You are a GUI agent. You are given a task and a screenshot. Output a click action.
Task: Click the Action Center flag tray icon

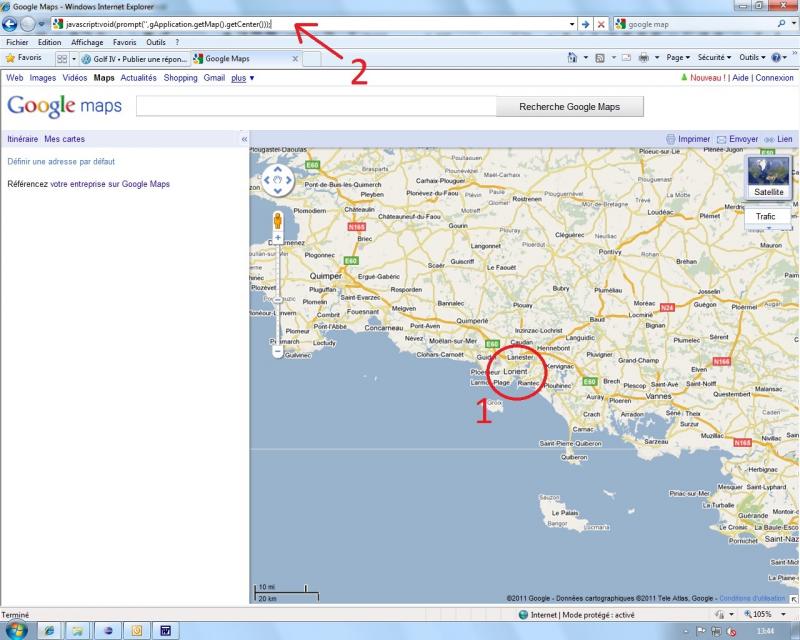(701, 631)
